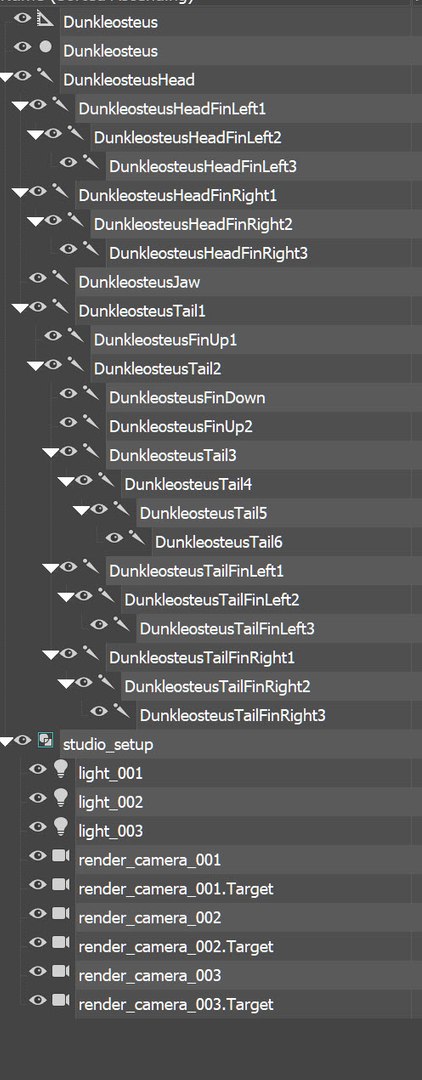422x1080 pixels.
Task: Click the bone icon of DunkleosteusTail6
Action: click(136, 539)
